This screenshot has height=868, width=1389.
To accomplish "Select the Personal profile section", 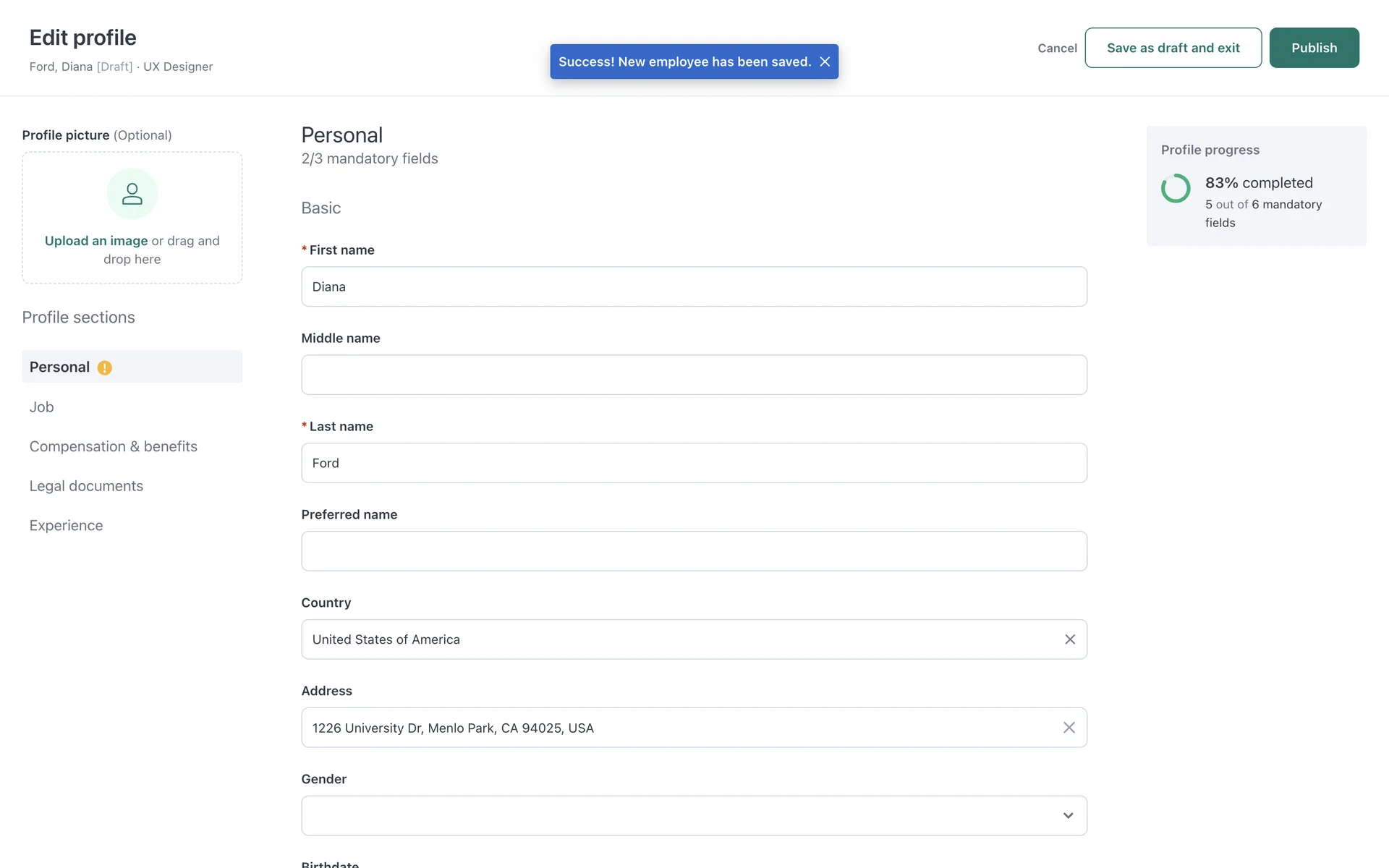I will [x=60, y=367].
